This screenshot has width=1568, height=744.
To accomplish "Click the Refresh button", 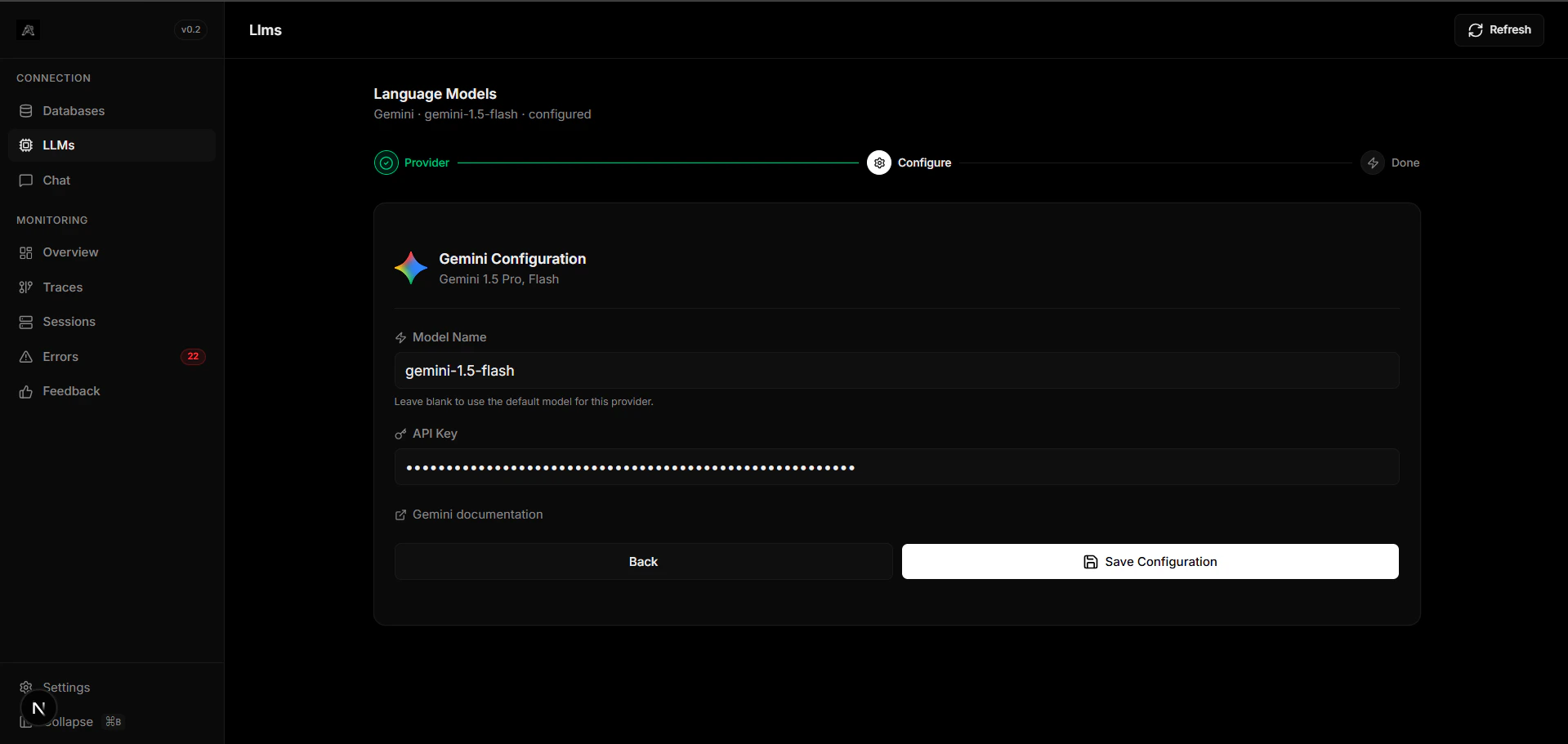I will pyautogui.click(x=1499, y=30).
